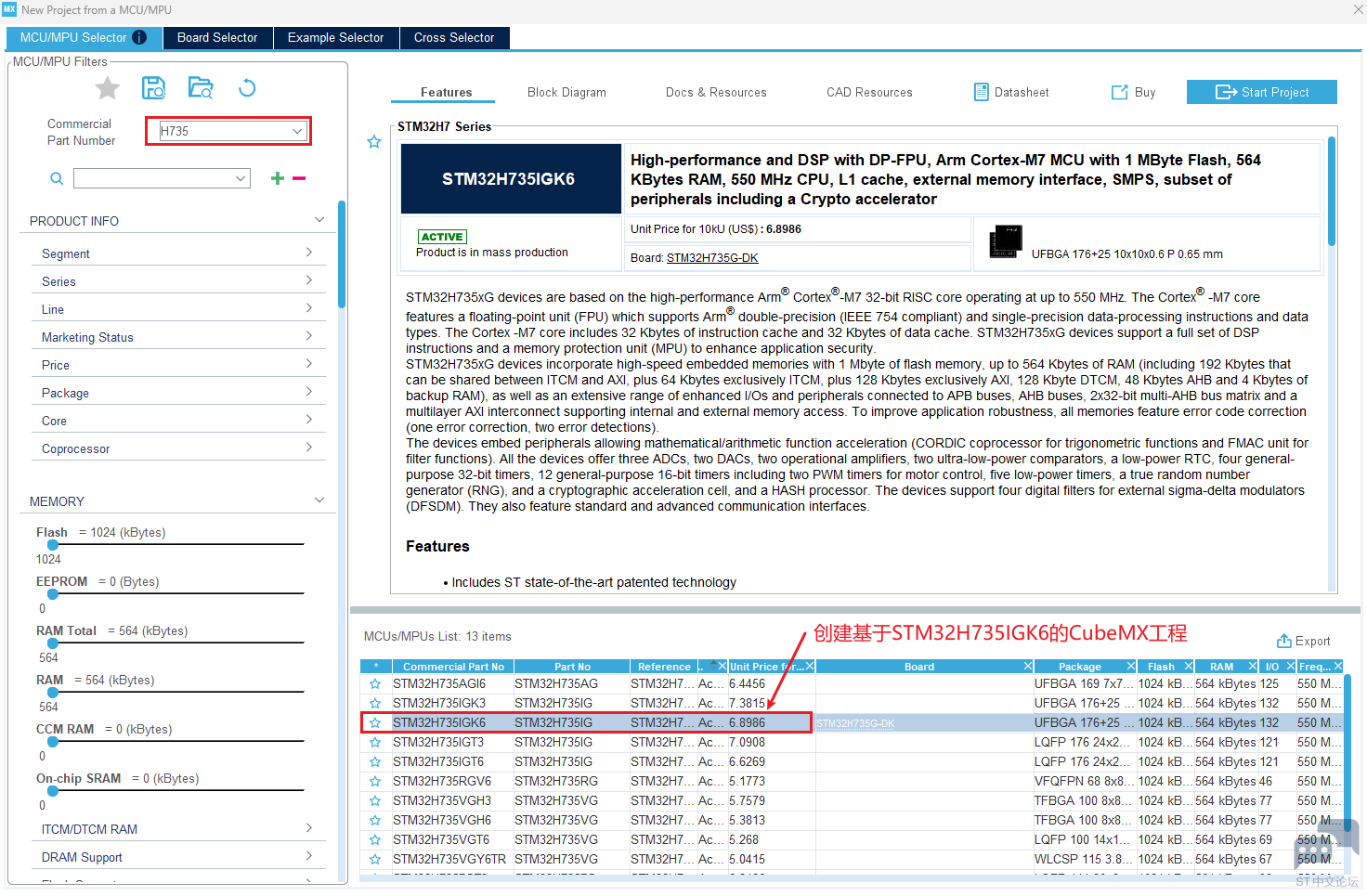Favorite the STM32H735AGI6 row star
The image size is (1367, 896).
click(375, 683)
